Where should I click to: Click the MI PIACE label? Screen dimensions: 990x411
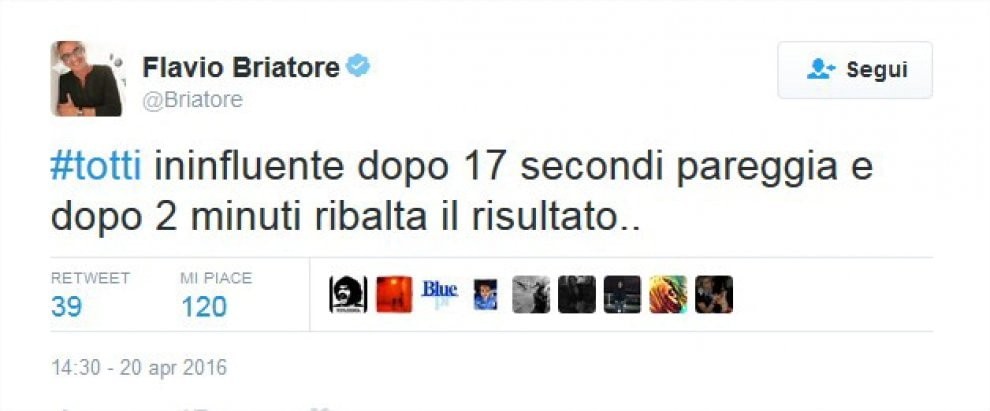click(x=216, y=278)
